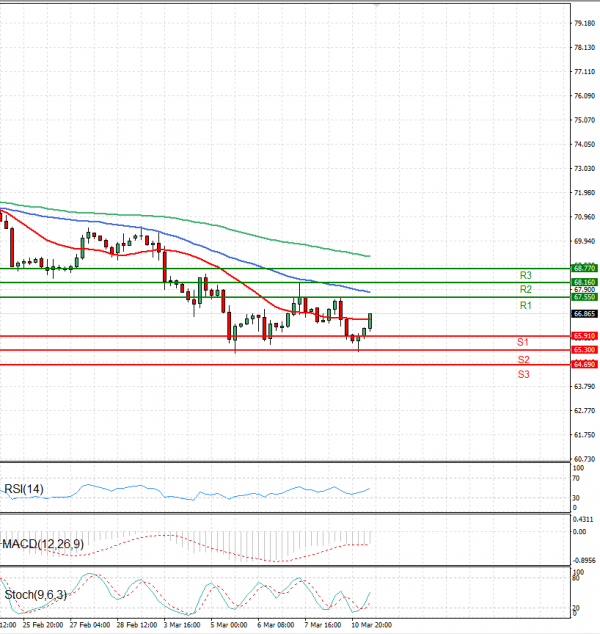Click the 65.300 red price tag
This screenshot has width=600, height=634.
pos(584,350)
